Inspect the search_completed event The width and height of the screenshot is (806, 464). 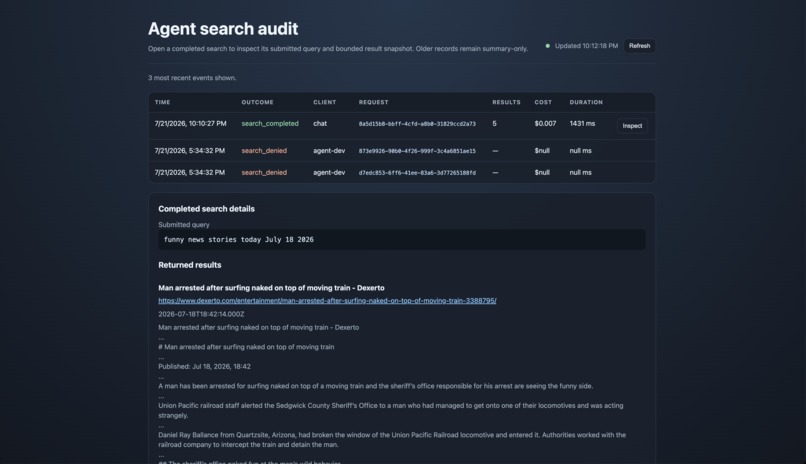[x=632, y=126]
